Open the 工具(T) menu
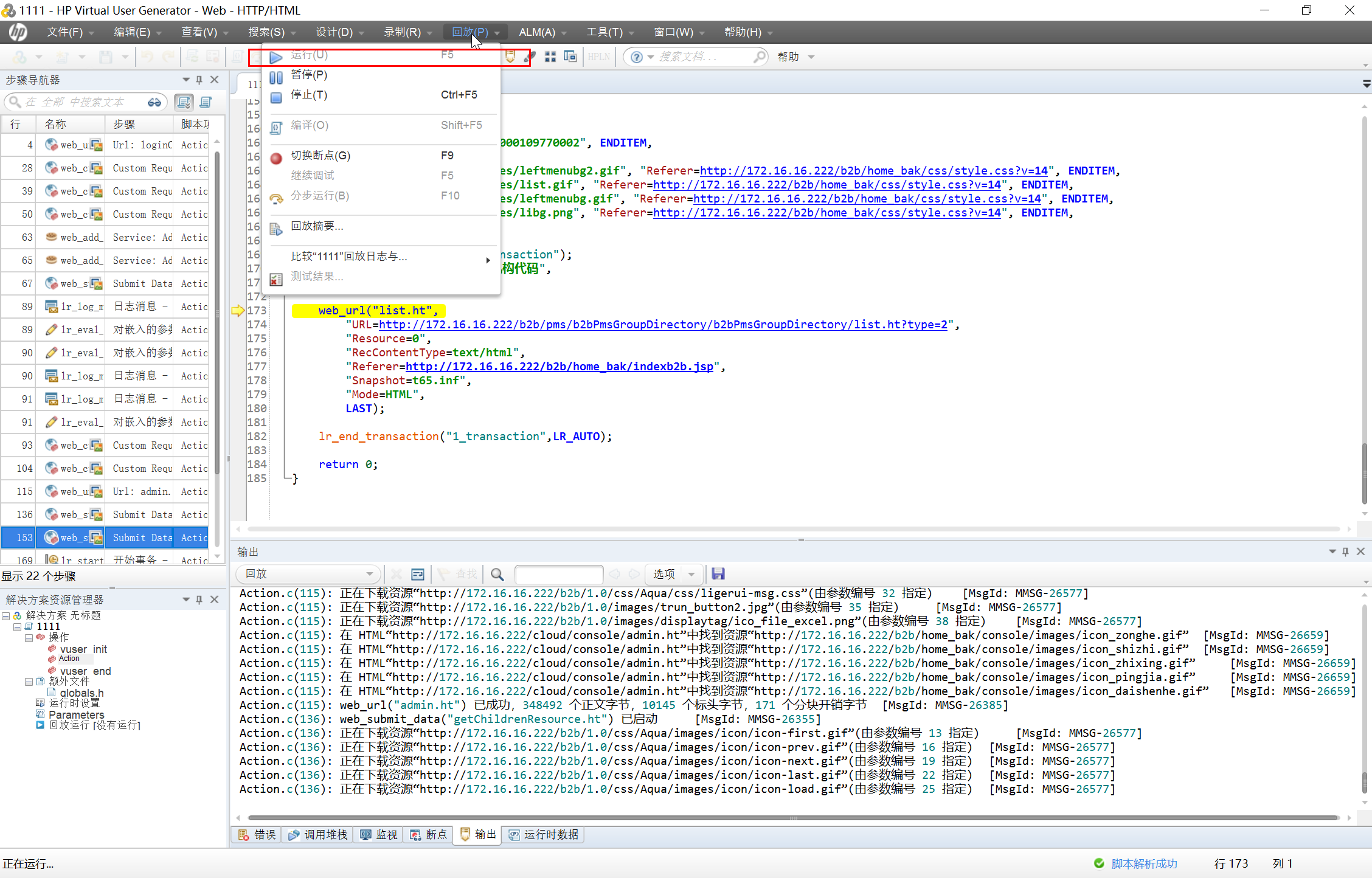1372x878 pixels. pyautogui.click(x=605, y=32)
